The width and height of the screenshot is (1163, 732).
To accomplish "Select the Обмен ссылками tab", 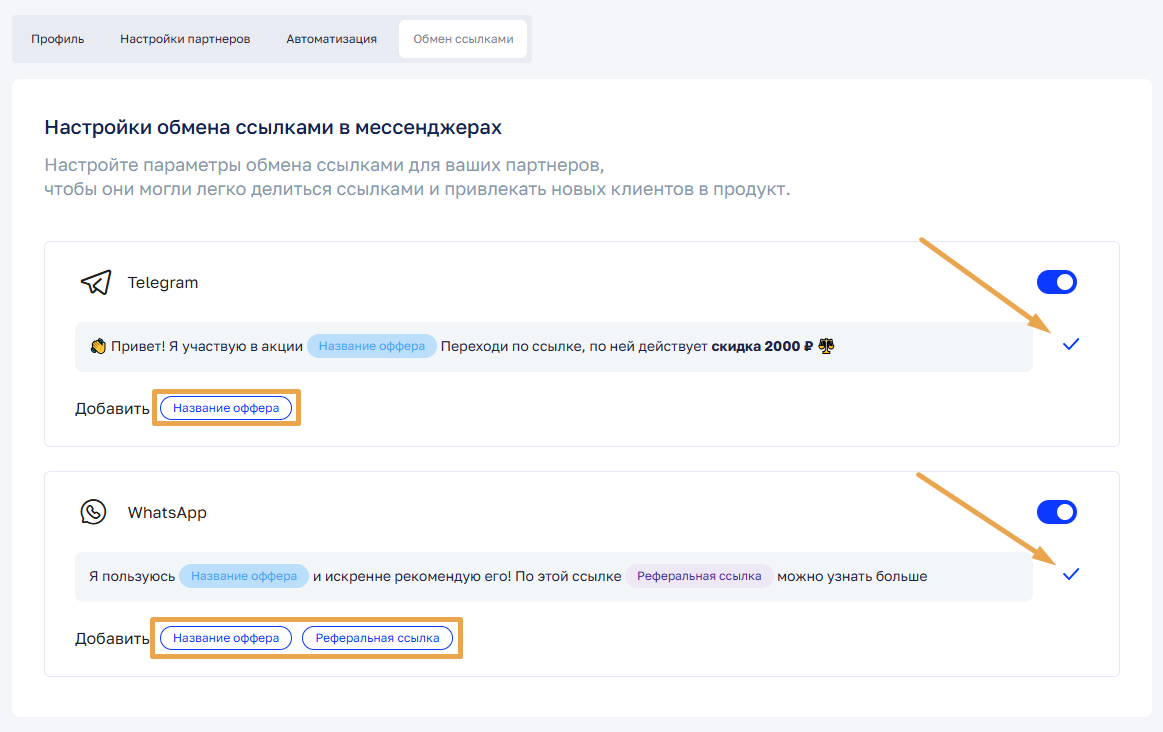I will (463, 39).
